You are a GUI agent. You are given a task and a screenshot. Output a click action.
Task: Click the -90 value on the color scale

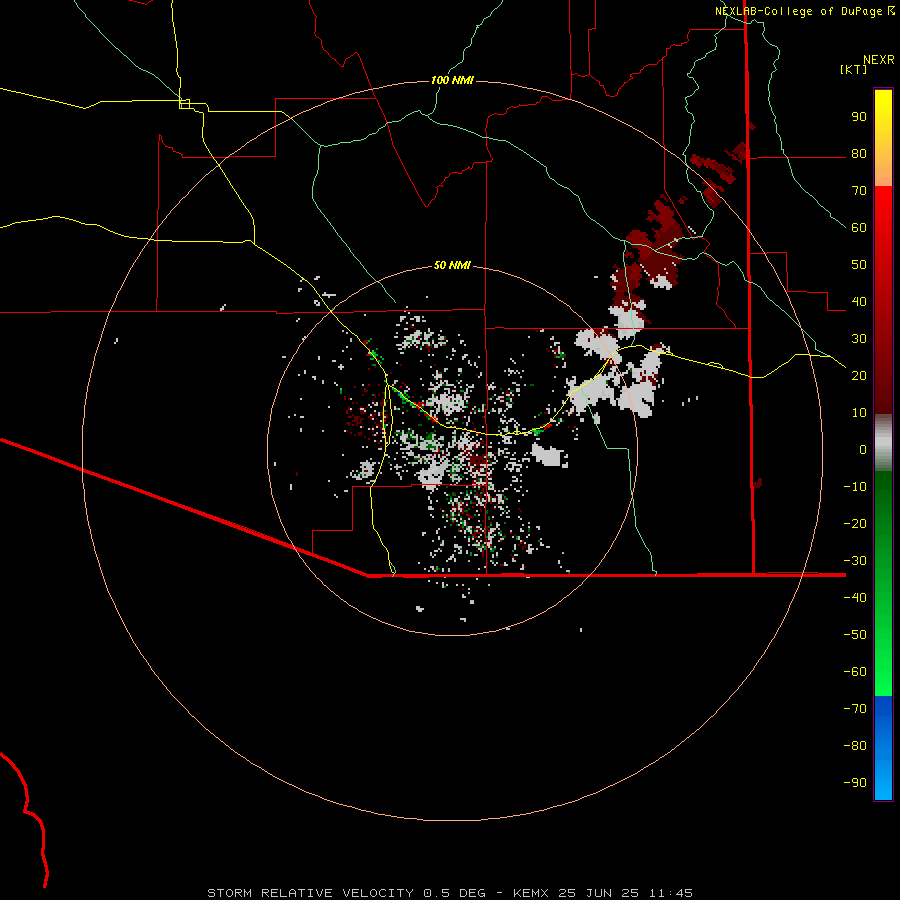click(x=855, y=783)
